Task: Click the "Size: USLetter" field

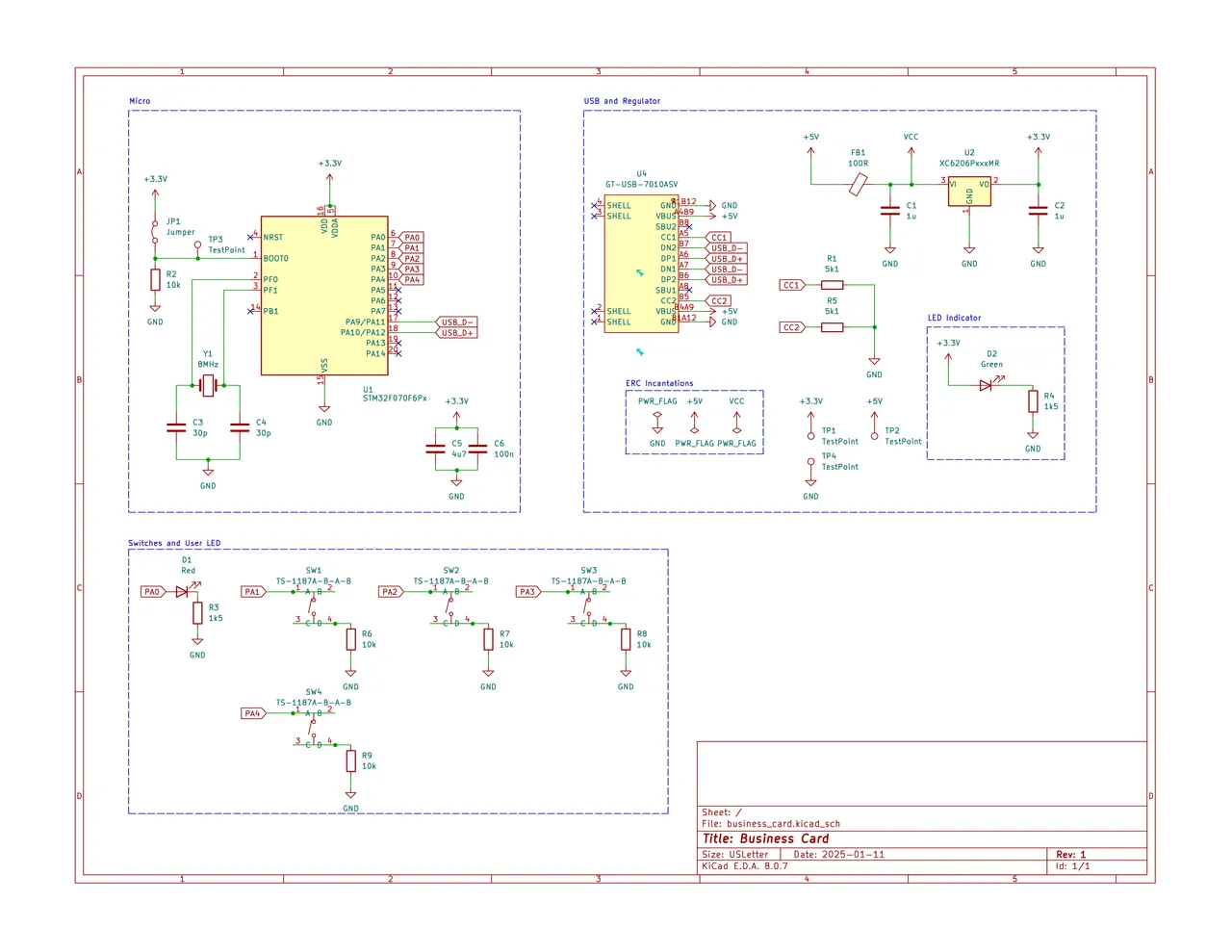Action: (735, 855)
